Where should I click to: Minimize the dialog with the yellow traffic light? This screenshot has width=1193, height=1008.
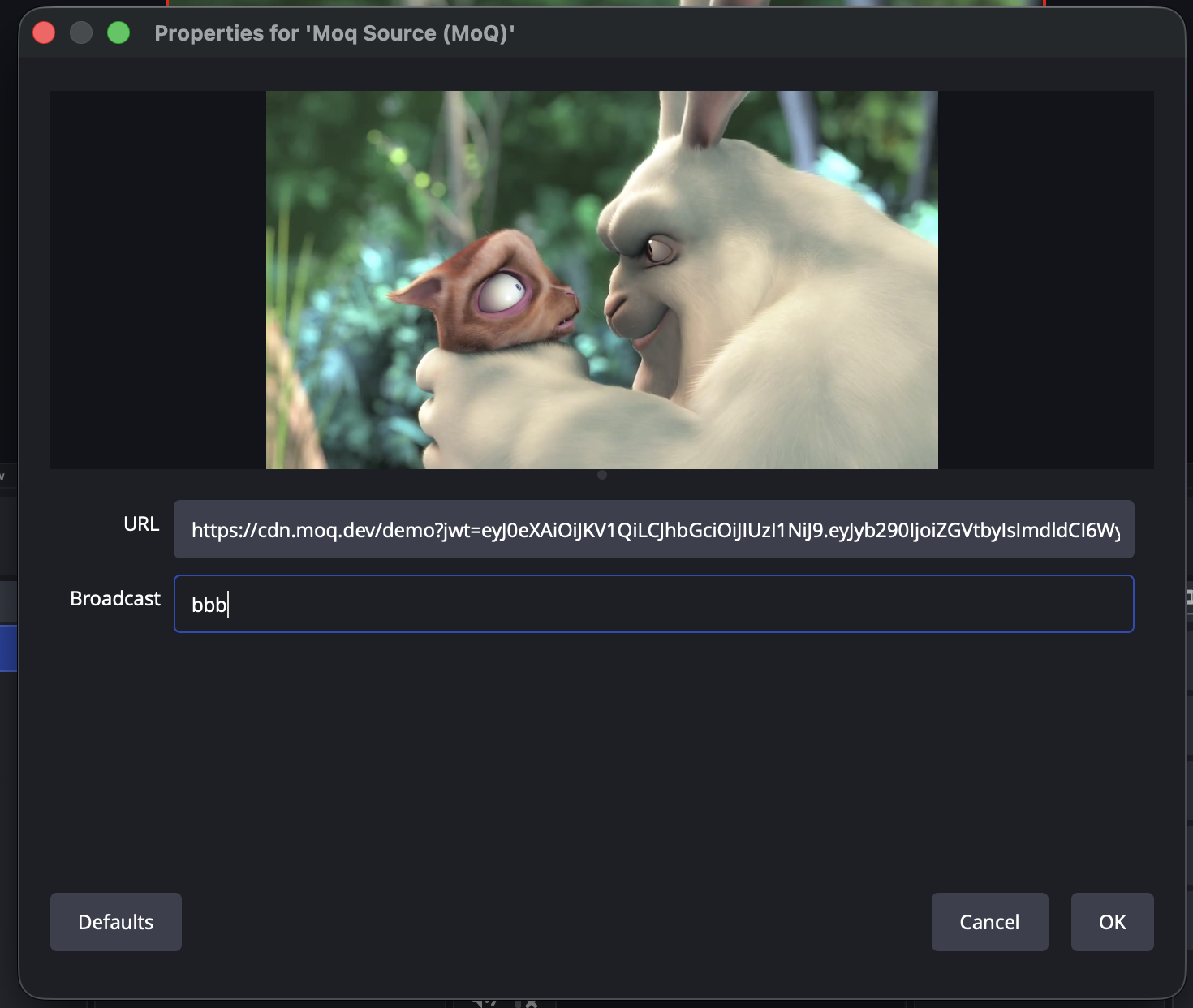point(81,32)
